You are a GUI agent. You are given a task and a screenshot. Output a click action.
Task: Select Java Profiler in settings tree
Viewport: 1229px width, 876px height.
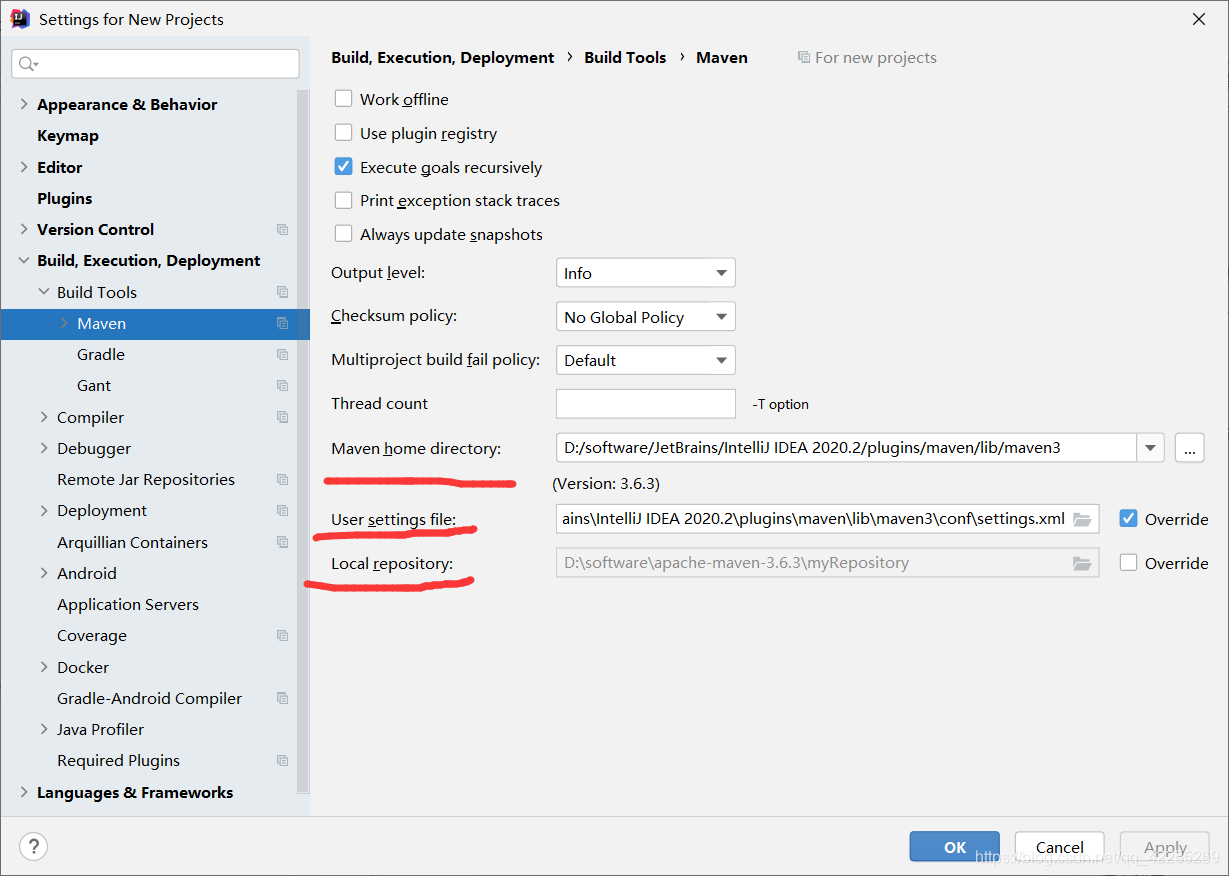coord(100,730)
